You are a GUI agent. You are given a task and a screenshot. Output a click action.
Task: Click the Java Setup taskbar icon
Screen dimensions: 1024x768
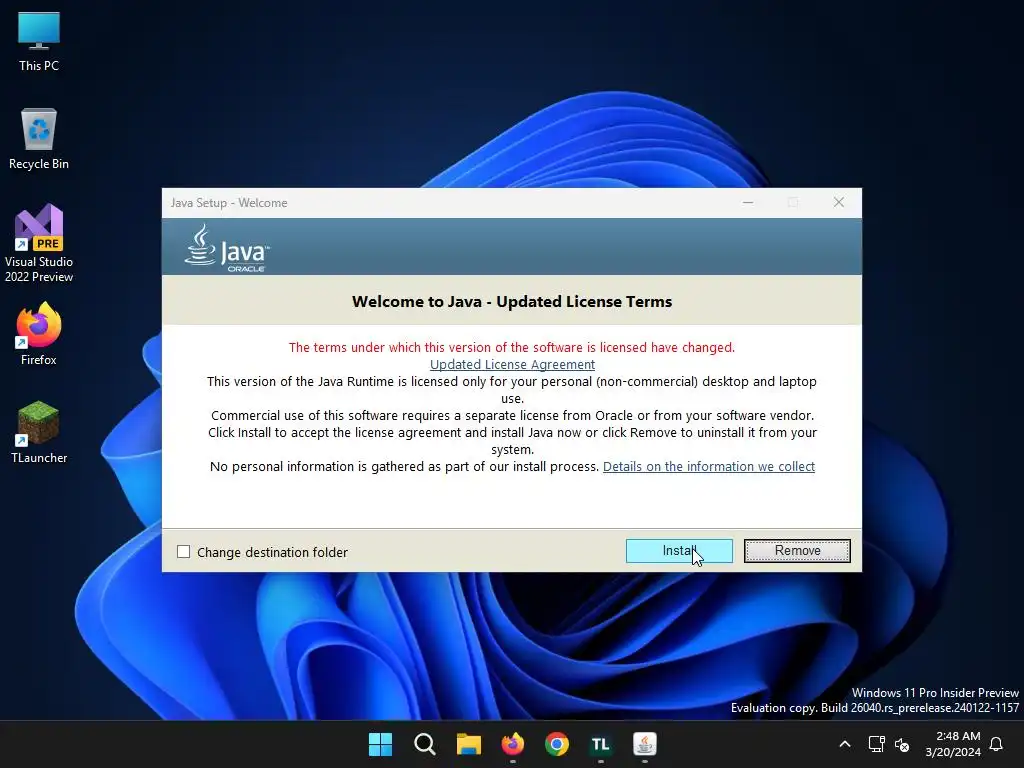pyautogui.click(x=645, y=744)
